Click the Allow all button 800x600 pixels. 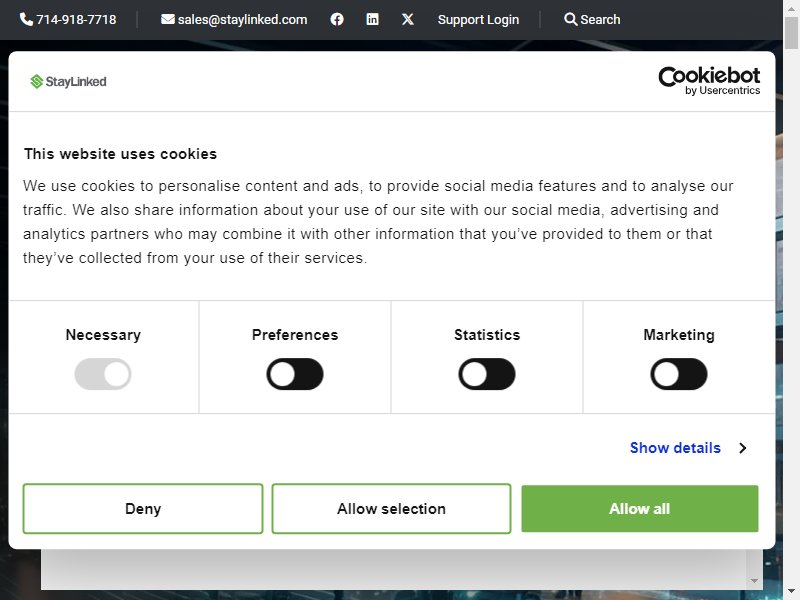(x=640, y=509)
